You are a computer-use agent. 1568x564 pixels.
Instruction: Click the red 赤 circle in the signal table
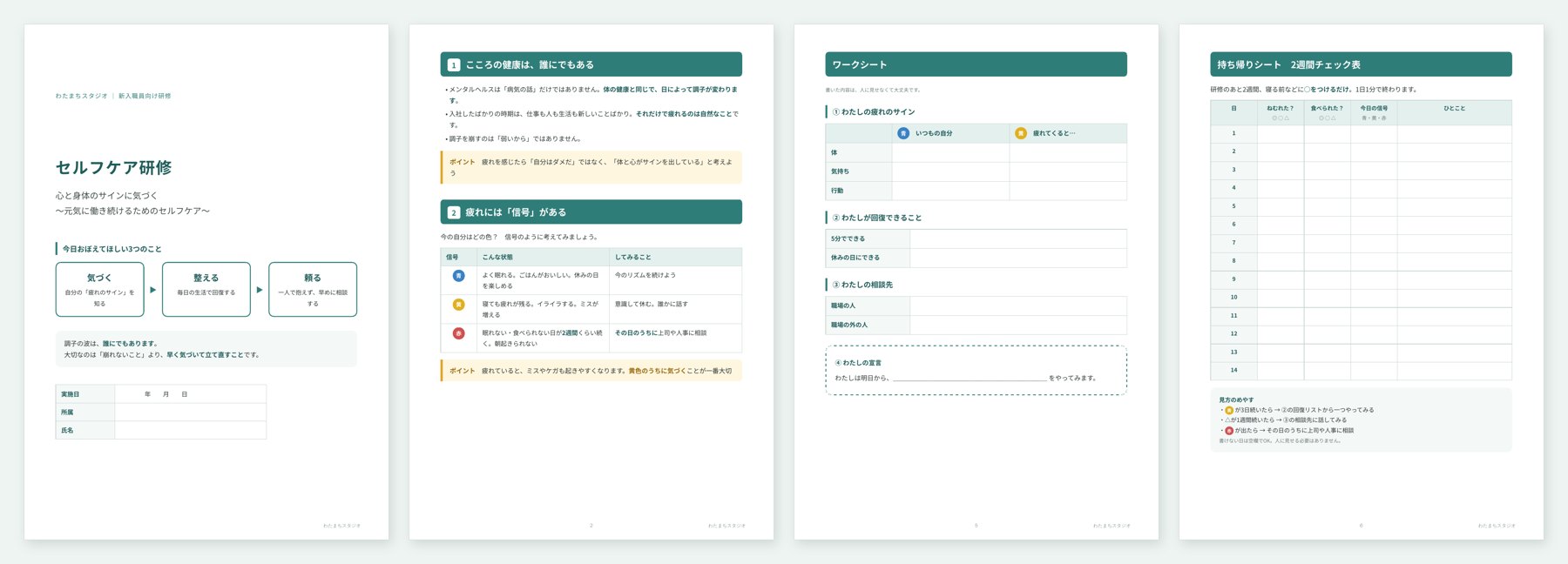[458, 333]
